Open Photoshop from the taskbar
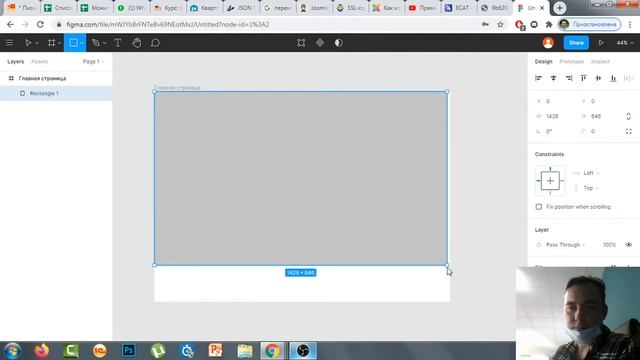 [129, 351]
